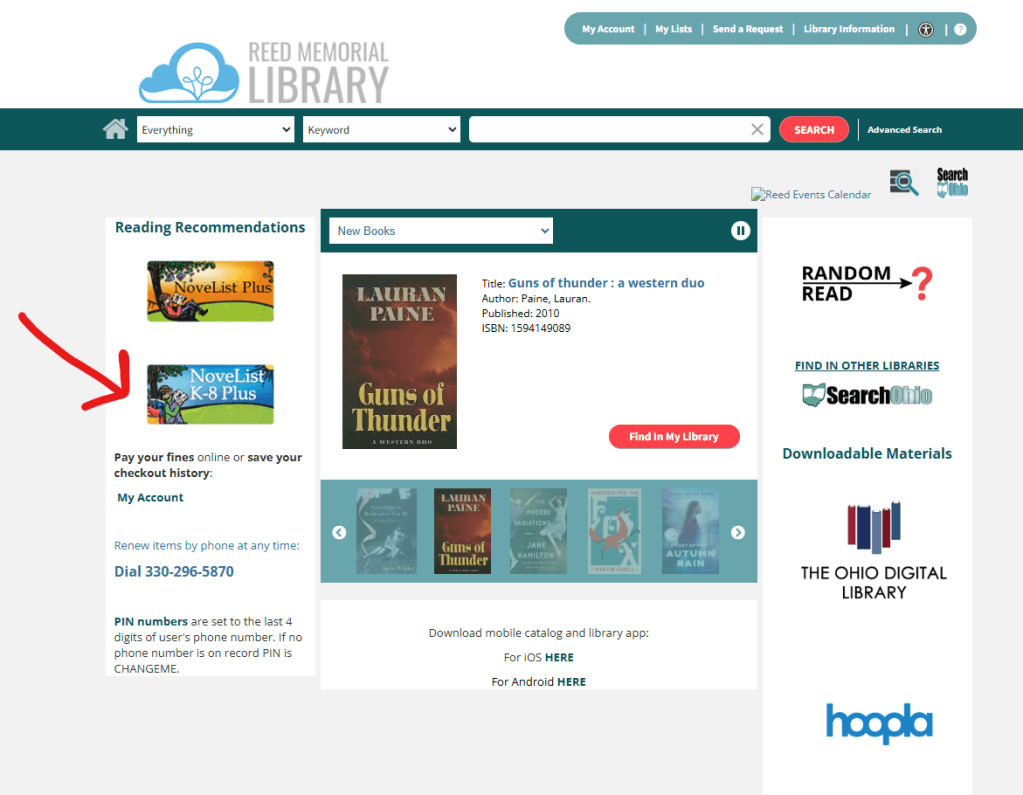Open My Lists in top menu

point(673,29)
